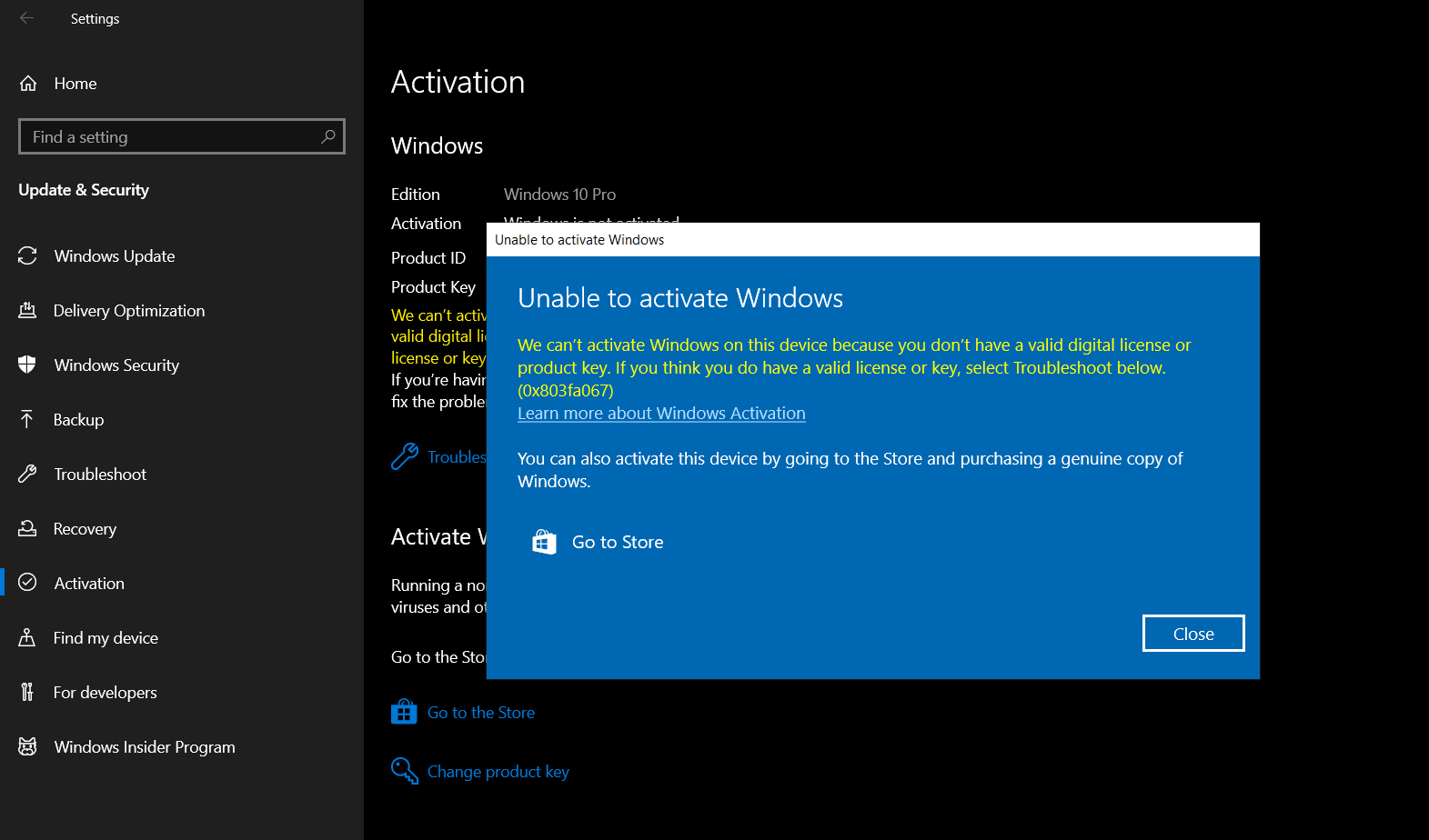Click the Home house icon

[28, 84]
